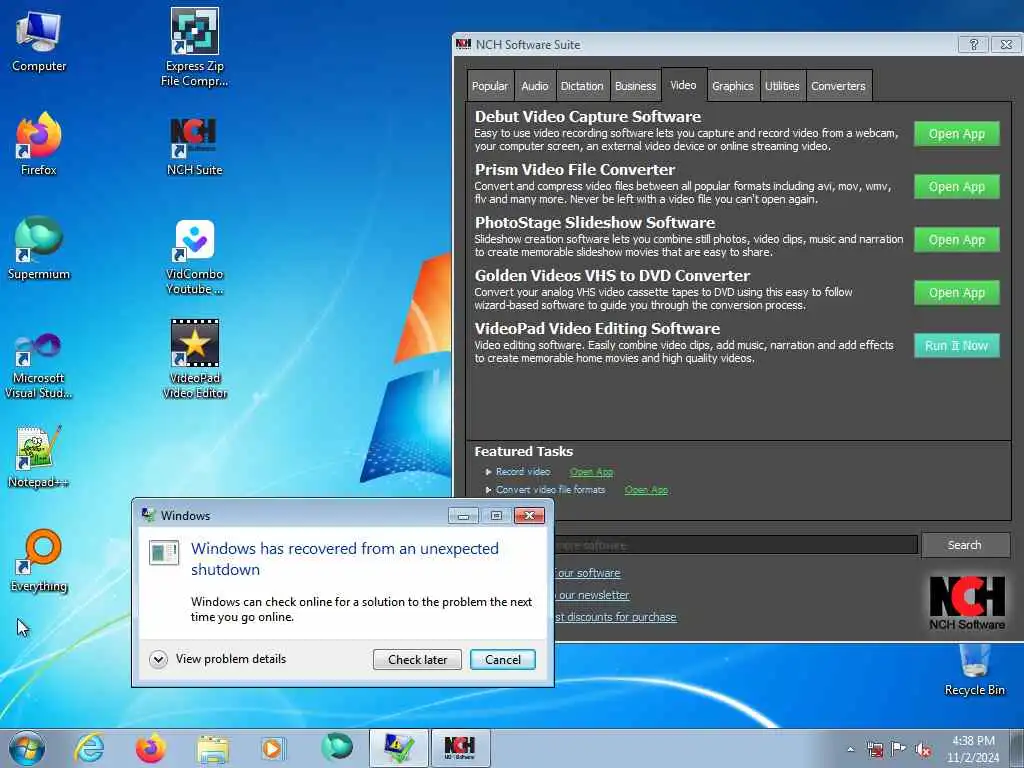
Task: Click the NCH Software logo
Action: click(967, 603)
